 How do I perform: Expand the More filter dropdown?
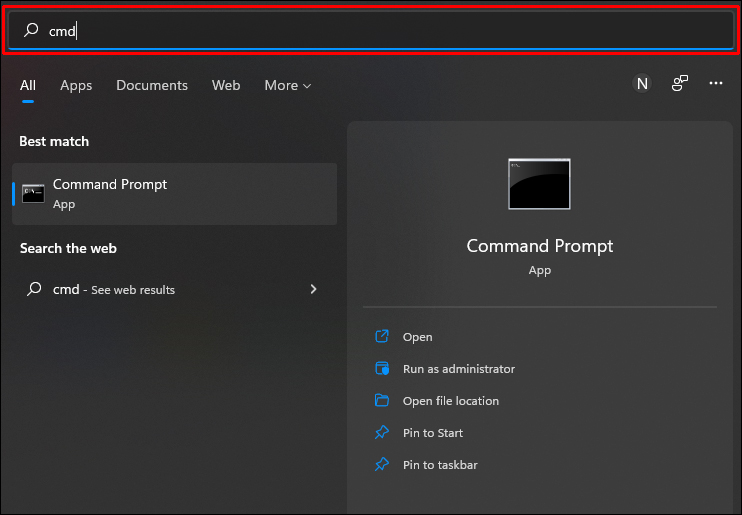pyautogui.click(x=288, y=86)
